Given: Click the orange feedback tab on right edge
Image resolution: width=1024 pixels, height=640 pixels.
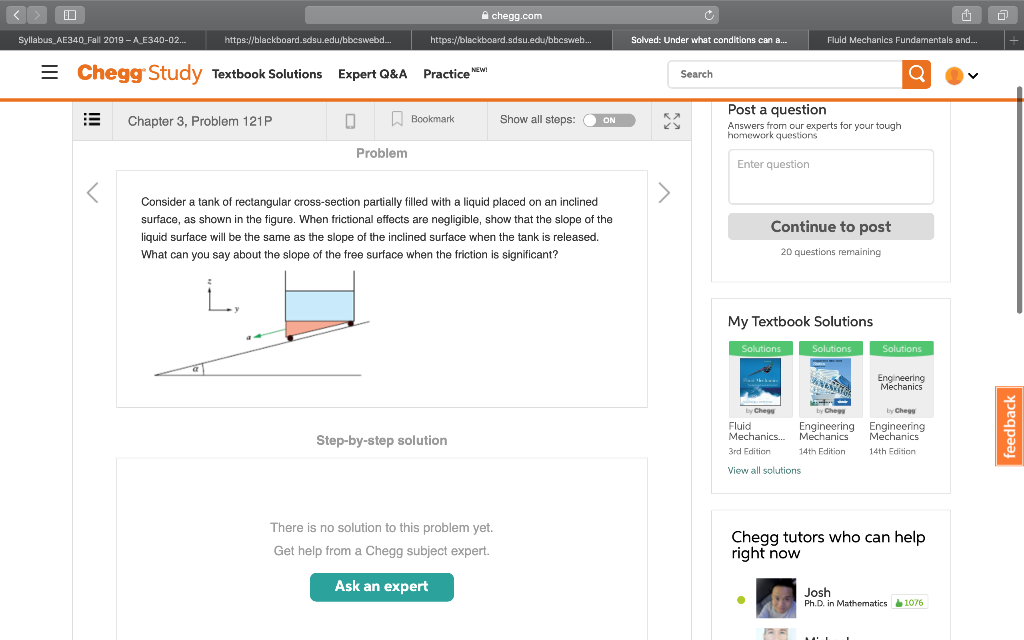Looking at the screenshot, I should (1009, 426).
